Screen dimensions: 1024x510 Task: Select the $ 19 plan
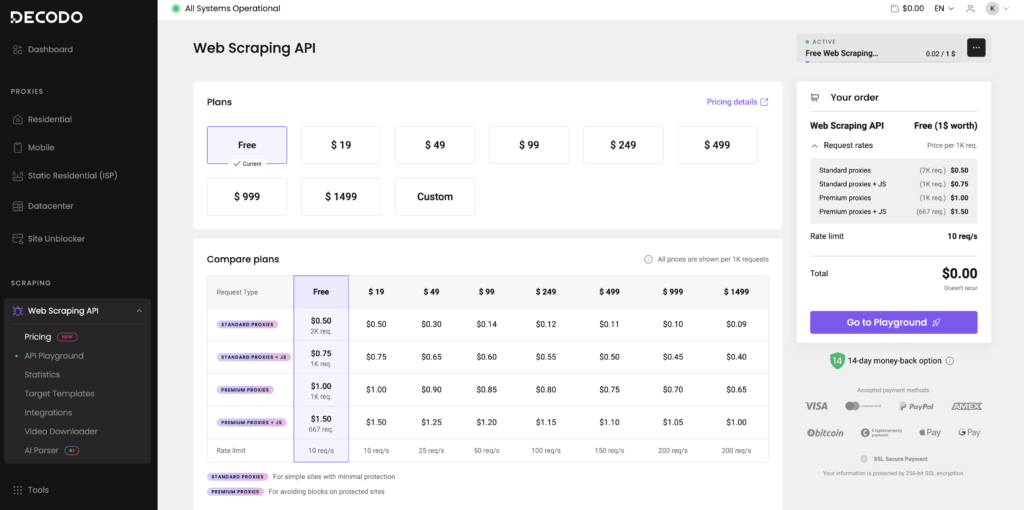341,145
